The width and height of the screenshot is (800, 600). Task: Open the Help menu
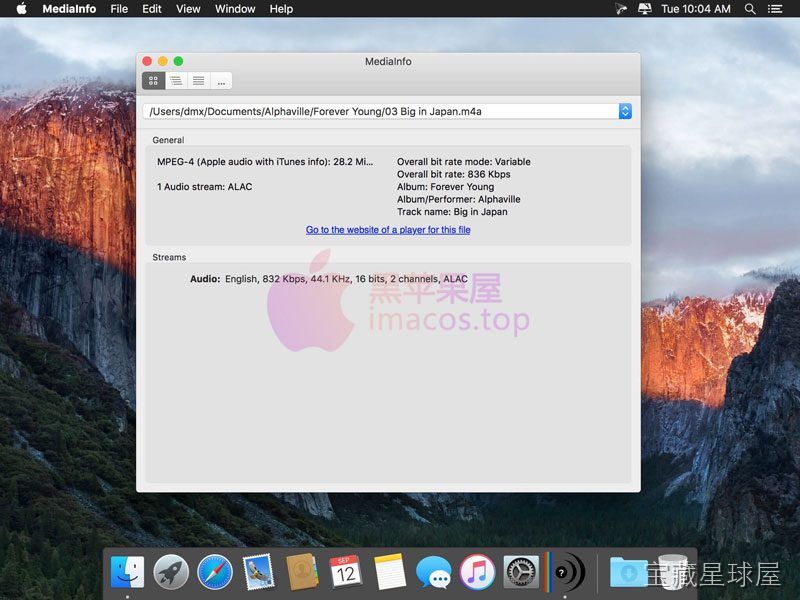click(x=281, y=9)
